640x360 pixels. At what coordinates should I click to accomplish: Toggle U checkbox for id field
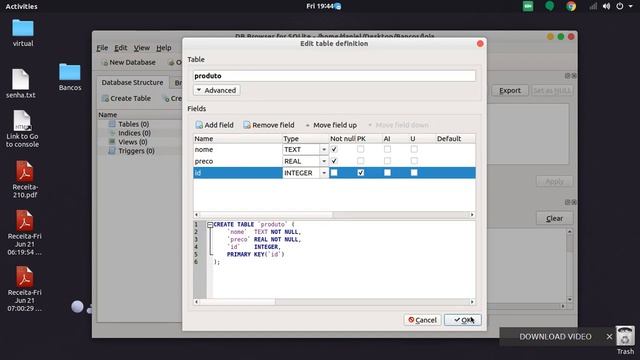pos(414,173)
